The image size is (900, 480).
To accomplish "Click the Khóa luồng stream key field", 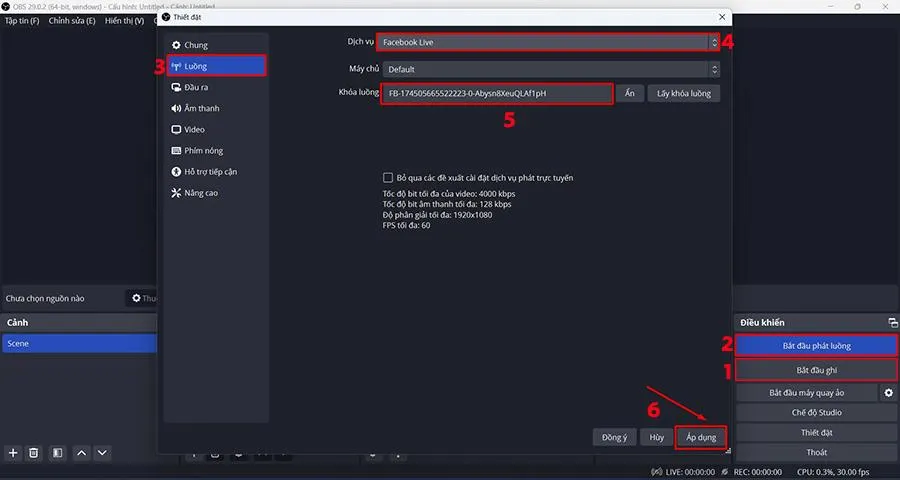I will [497, 94].
